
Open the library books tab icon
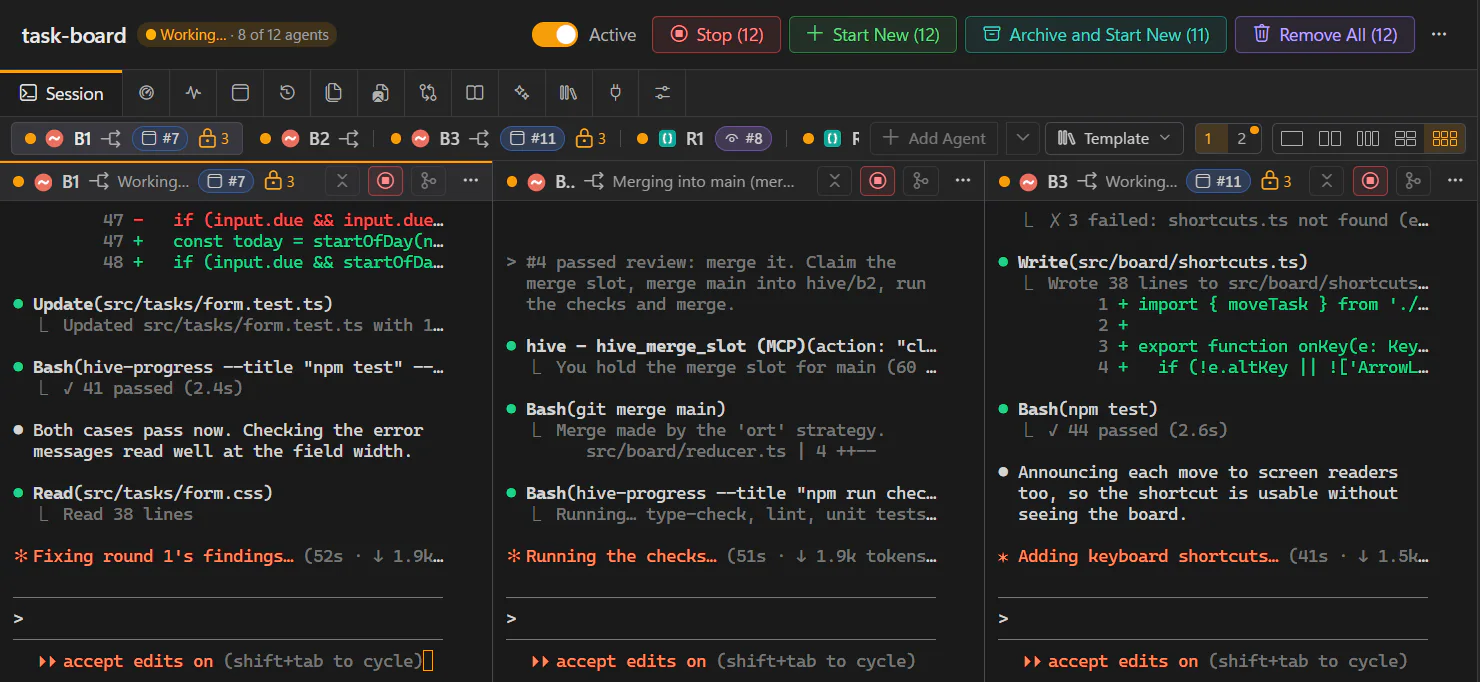[569, 93]
